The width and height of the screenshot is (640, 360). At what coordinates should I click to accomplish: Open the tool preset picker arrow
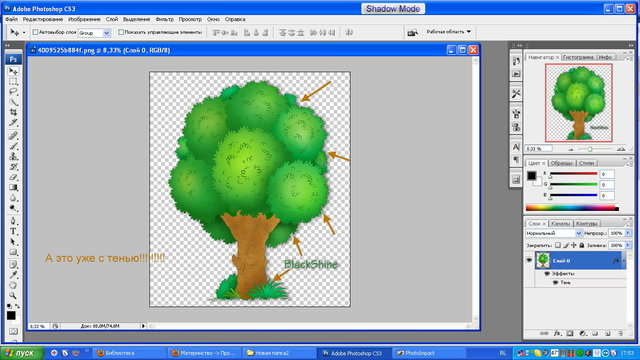[24, 32]
